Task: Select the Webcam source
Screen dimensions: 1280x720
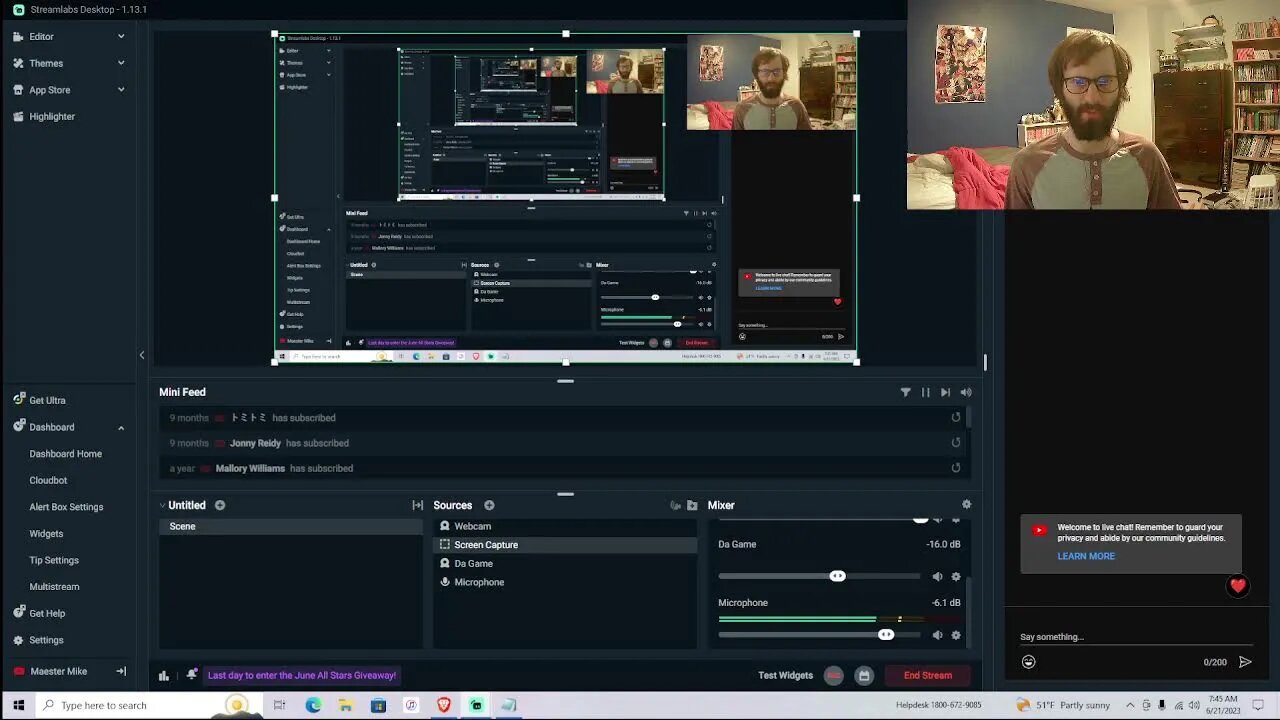Action: coord(564,526)
